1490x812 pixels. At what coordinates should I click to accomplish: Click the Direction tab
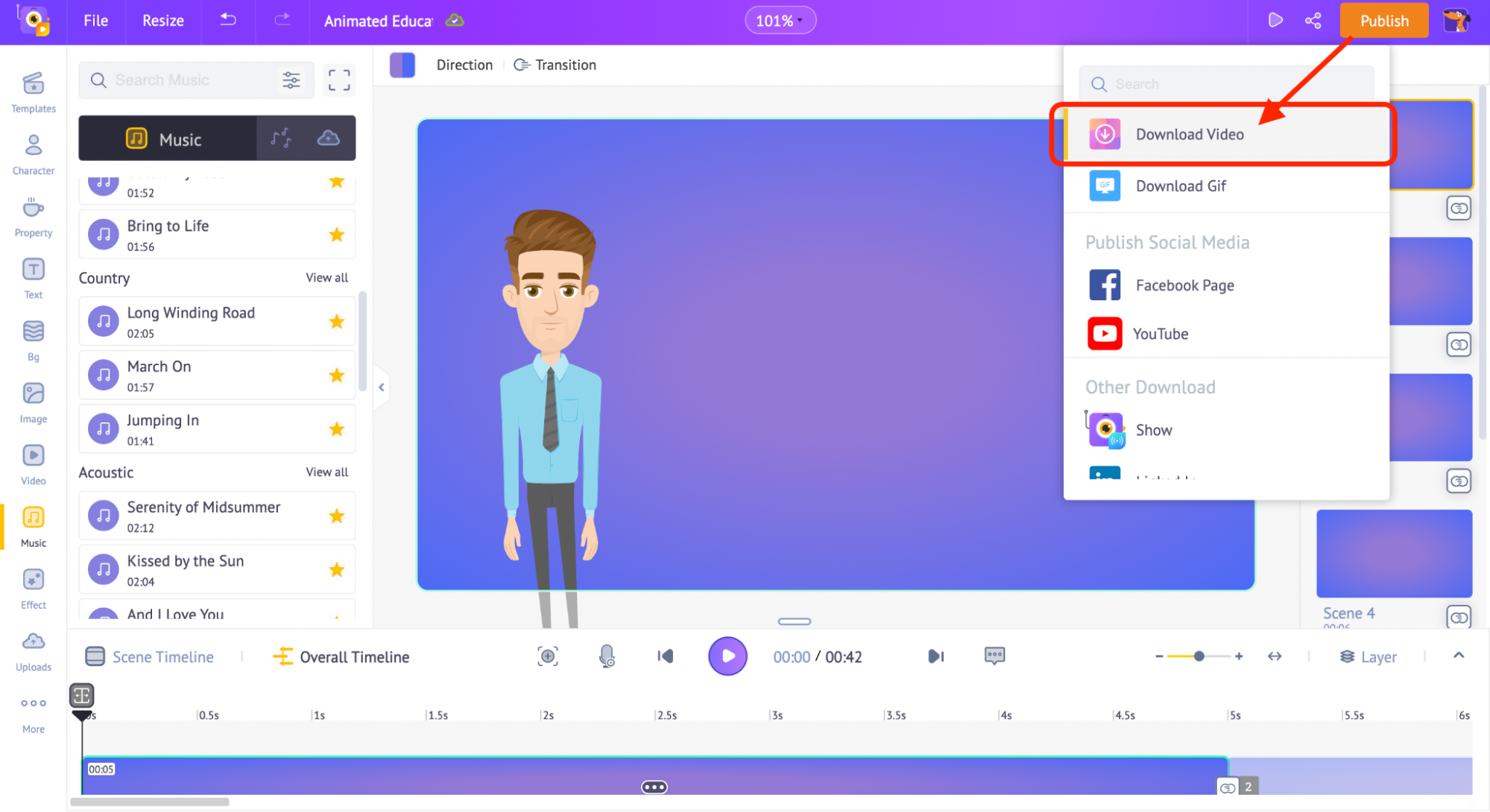click(x=463, y=64)
